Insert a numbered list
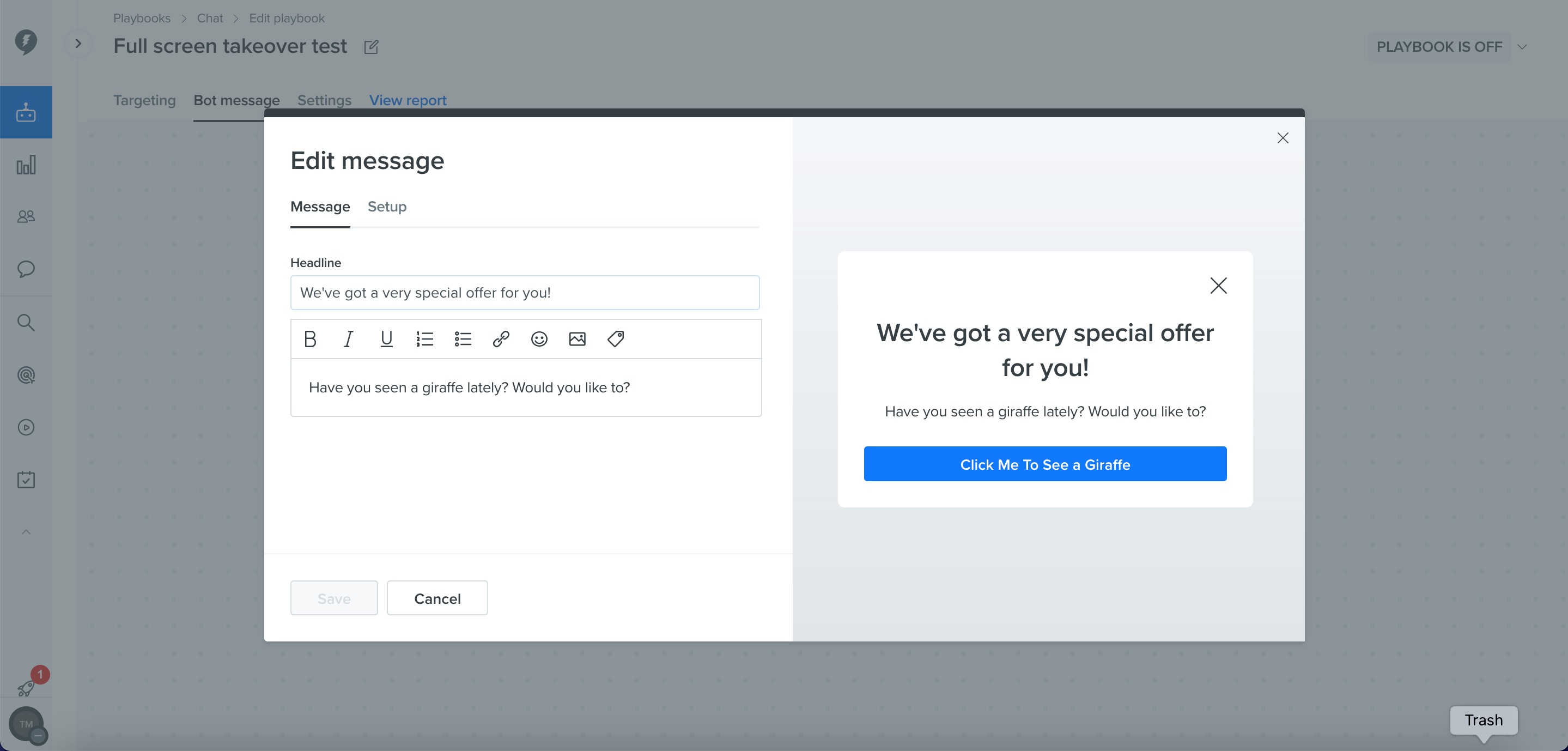 click(425, 338)
